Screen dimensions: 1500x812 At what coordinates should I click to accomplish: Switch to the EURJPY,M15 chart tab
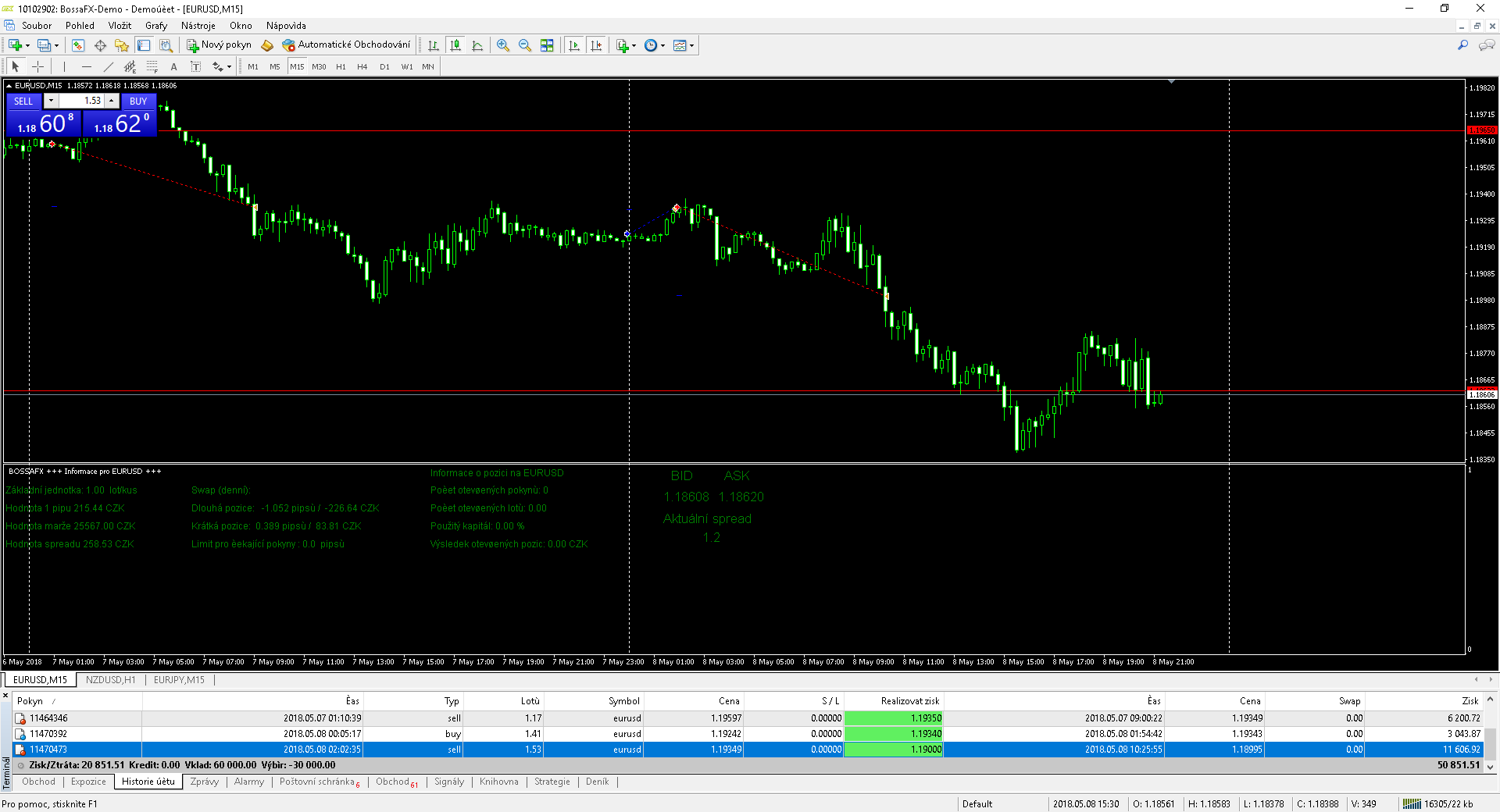pyautogui.click(x=179, y=679)
